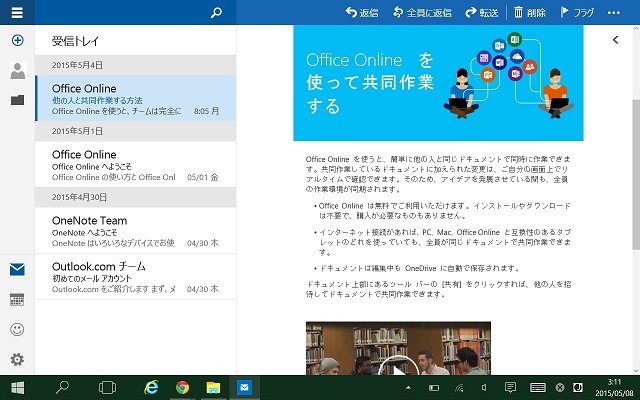The height and width of the screenshot is (400, 640).
Task: Reply with 返信 button
Action: pos(362,12)
